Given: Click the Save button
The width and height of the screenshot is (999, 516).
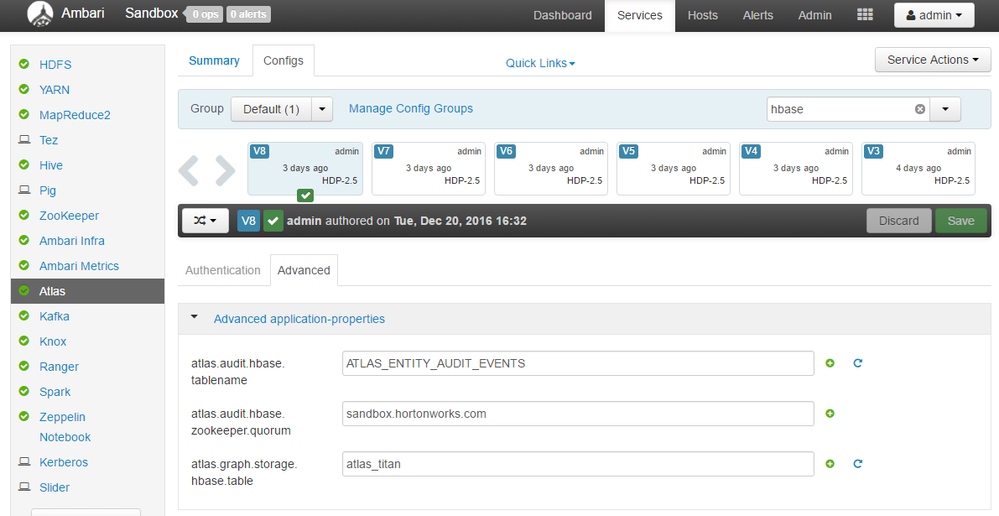Looking at the screenshot, I should 961,221.
